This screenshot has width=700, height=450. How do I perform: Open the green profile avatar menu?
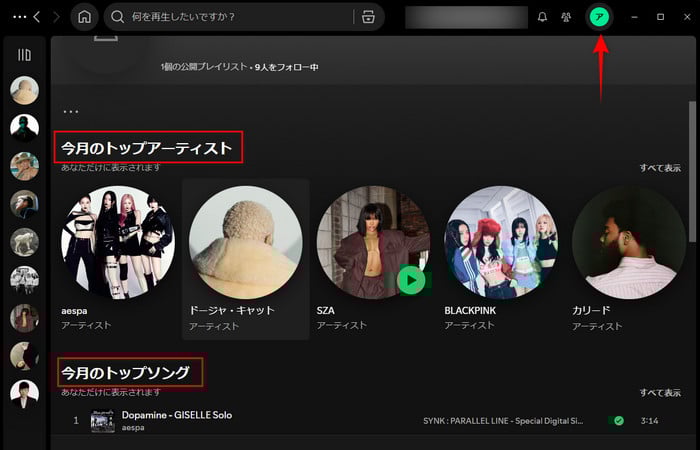coord(599,17)
